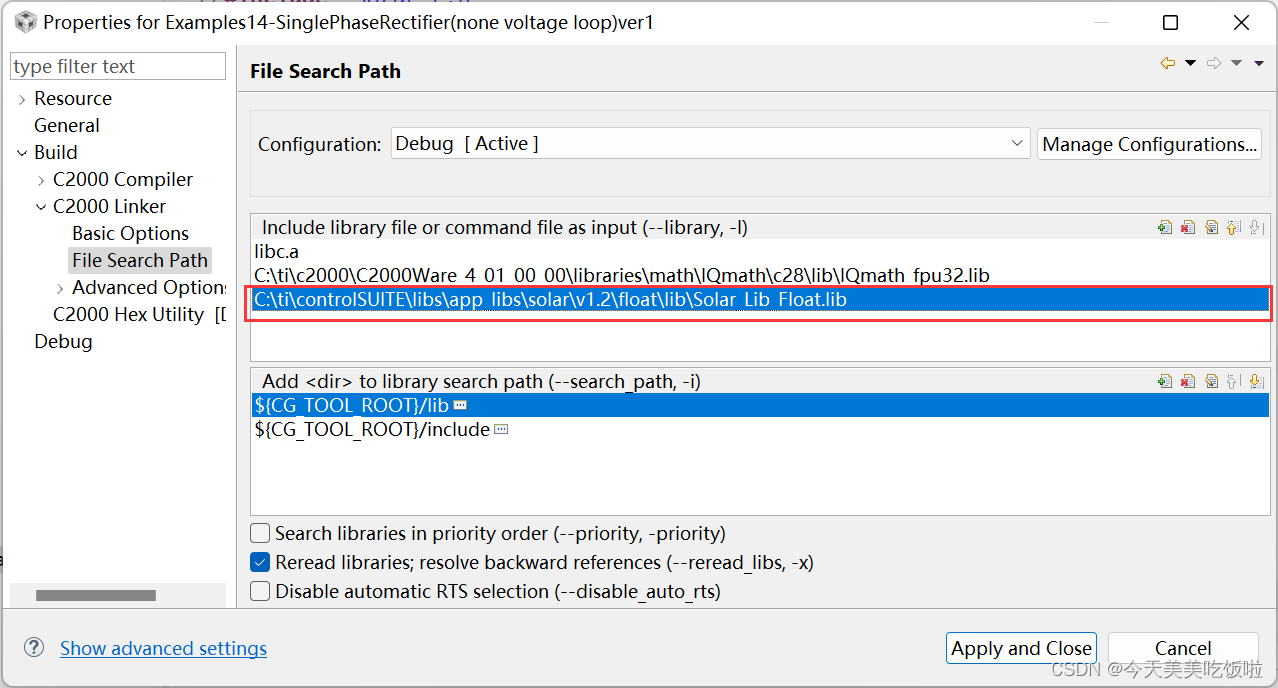Enable Search libraries in priority order checkbox

tap(260, 533)
